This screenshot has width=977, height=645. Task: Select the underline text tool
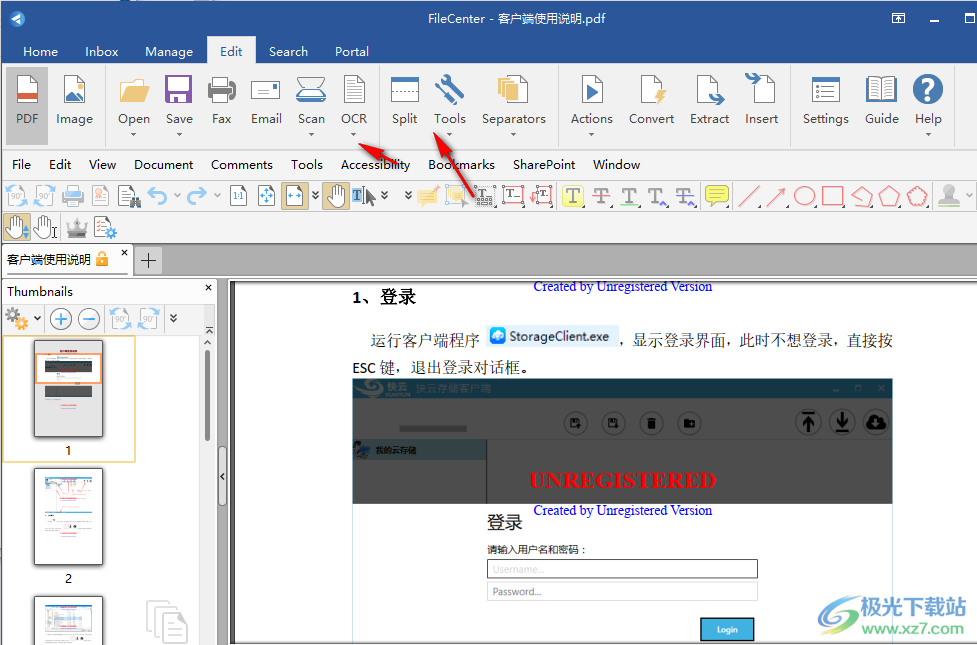tap(629, 196)
